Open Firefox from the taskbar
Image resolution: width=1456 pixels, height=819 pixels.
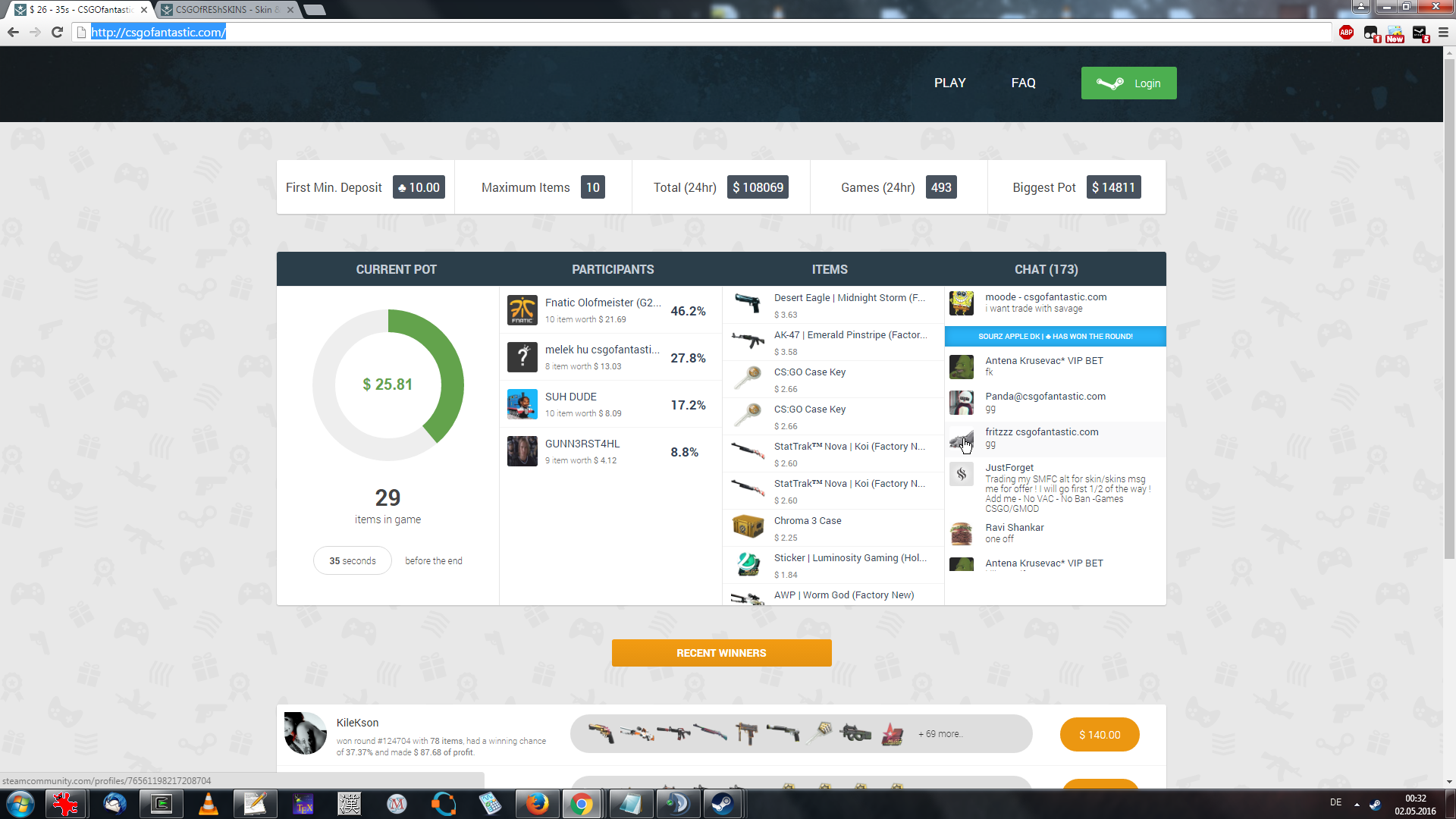coord(537,804)
